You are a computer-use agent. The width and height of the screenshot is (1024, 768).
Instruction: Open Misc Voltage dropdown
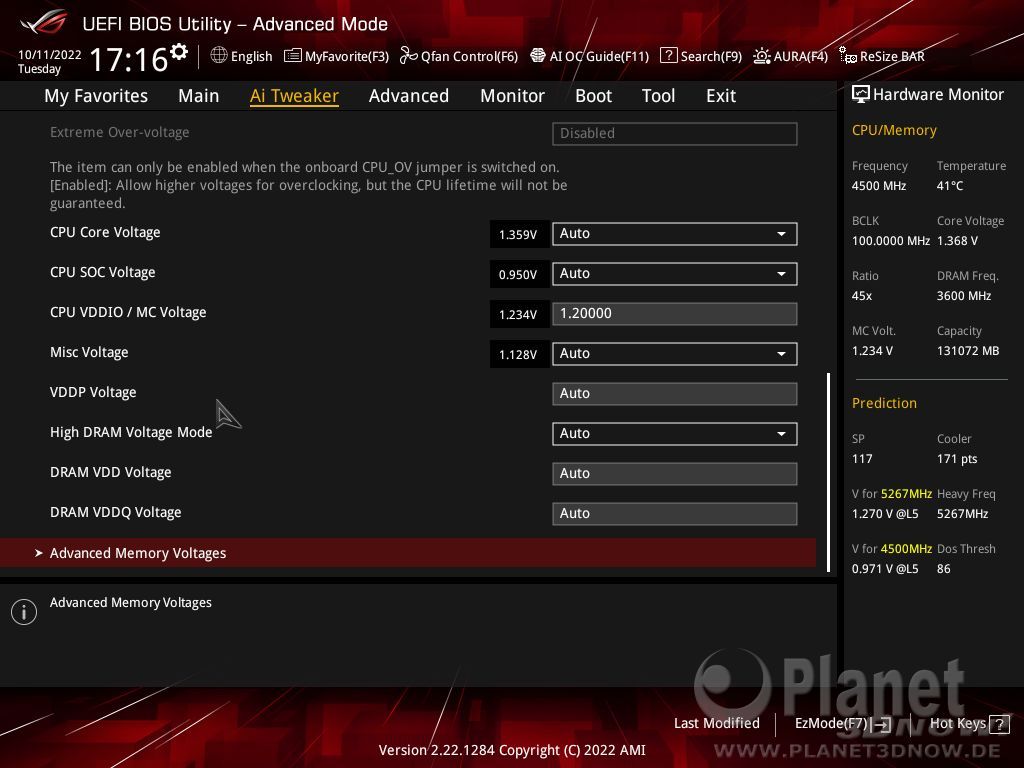tap(675, 354)
